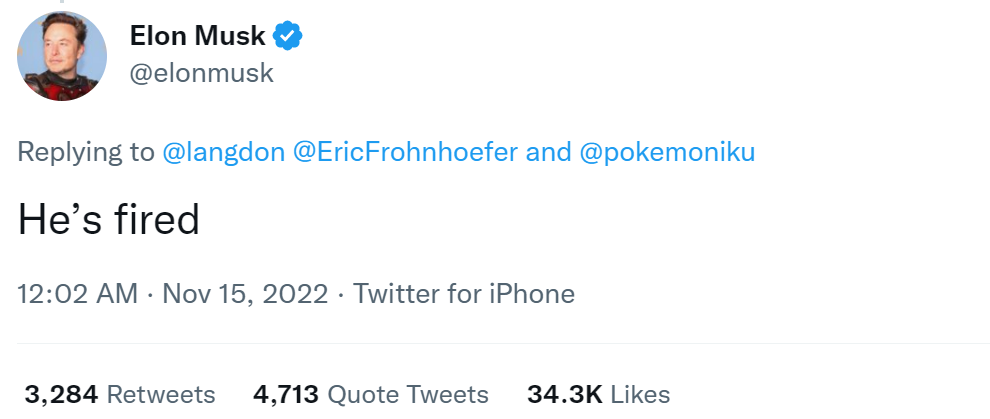The width and height of the screenshot is (990, 419).
Task: Open the Elon Musk display name
Action: [198, 37]
